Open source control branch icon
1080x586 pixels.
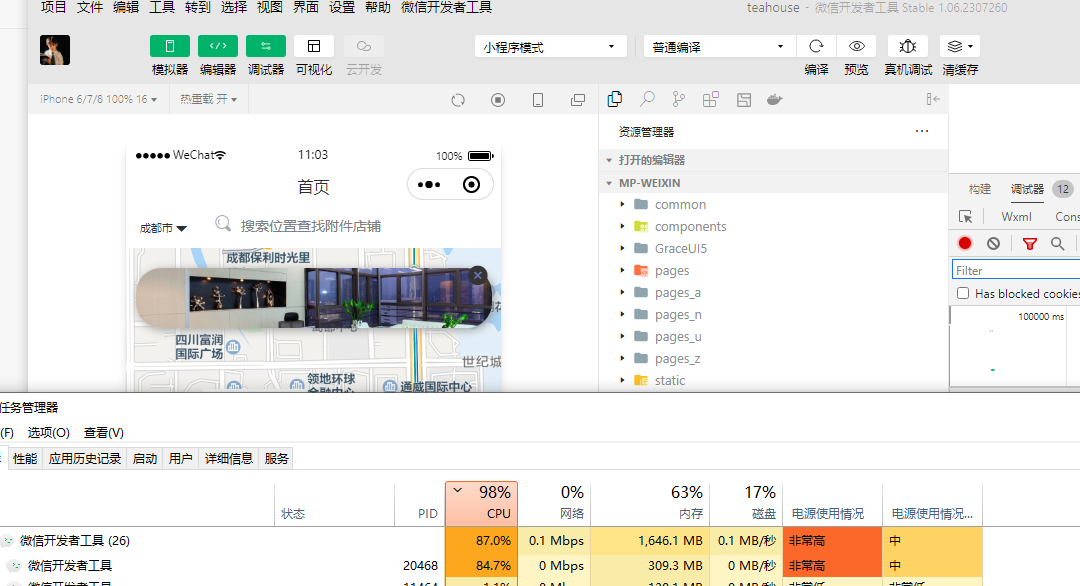[679, 99]
